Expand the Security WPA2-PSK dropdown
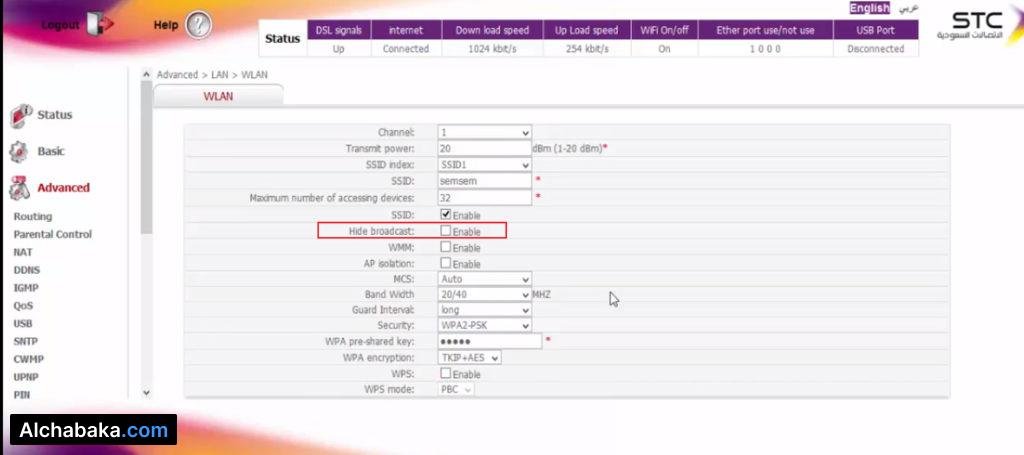The image size is (1024, 455). (x=485, y=326)
